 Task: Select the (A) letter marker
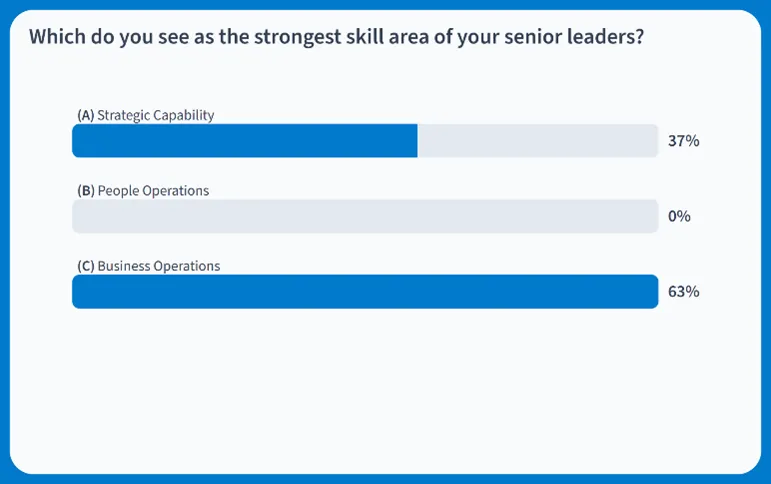tap(85, 115)
